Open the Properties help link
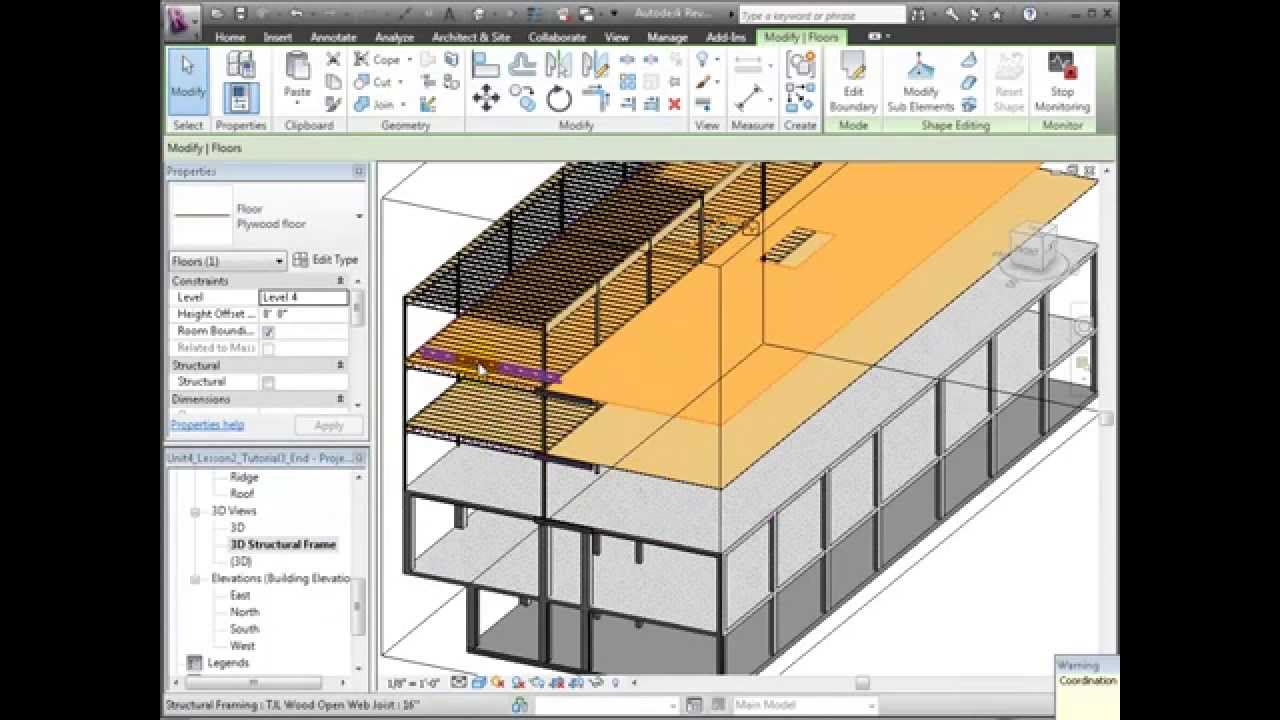Viewport: 1280px width, 720px height. click(207, 424)
